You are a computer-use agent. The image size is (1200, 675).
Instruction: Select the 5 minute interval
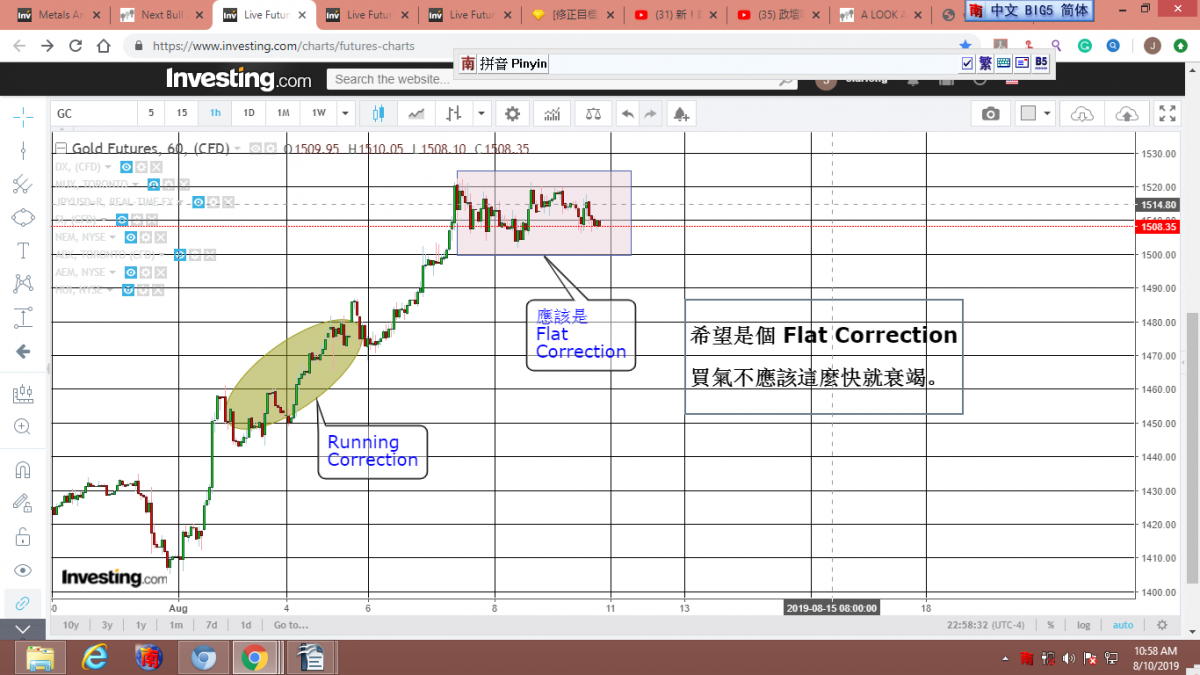151,113
